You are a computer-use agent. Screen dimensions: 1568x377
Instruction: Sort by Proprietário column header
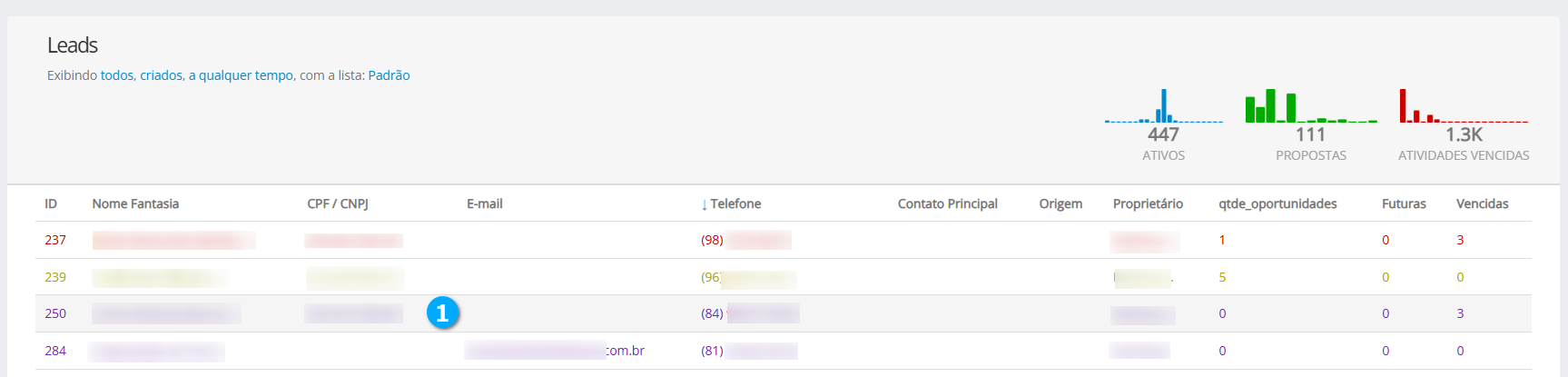[x=1148, y=203]
